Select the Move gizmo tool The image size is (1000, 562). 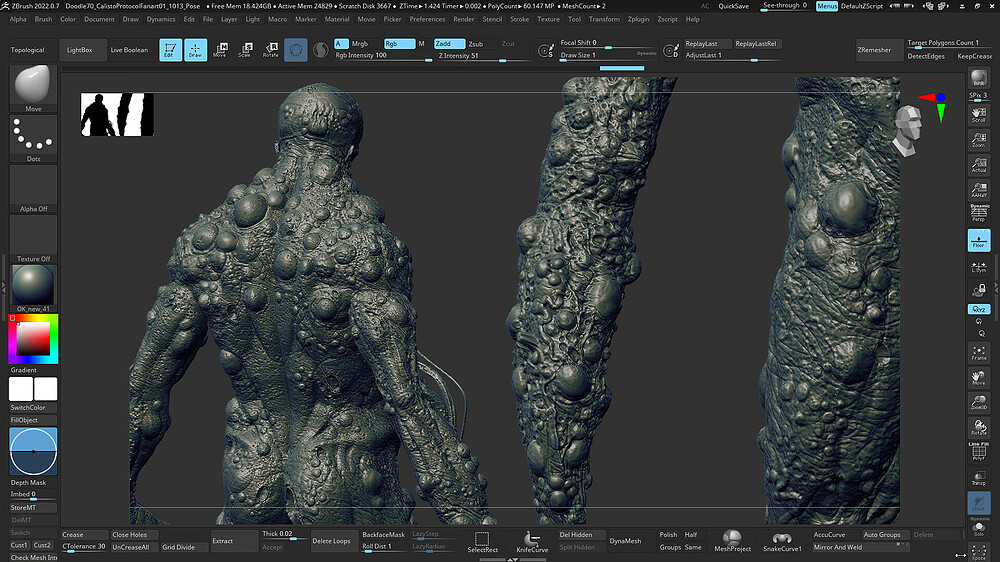click(220, 50)
